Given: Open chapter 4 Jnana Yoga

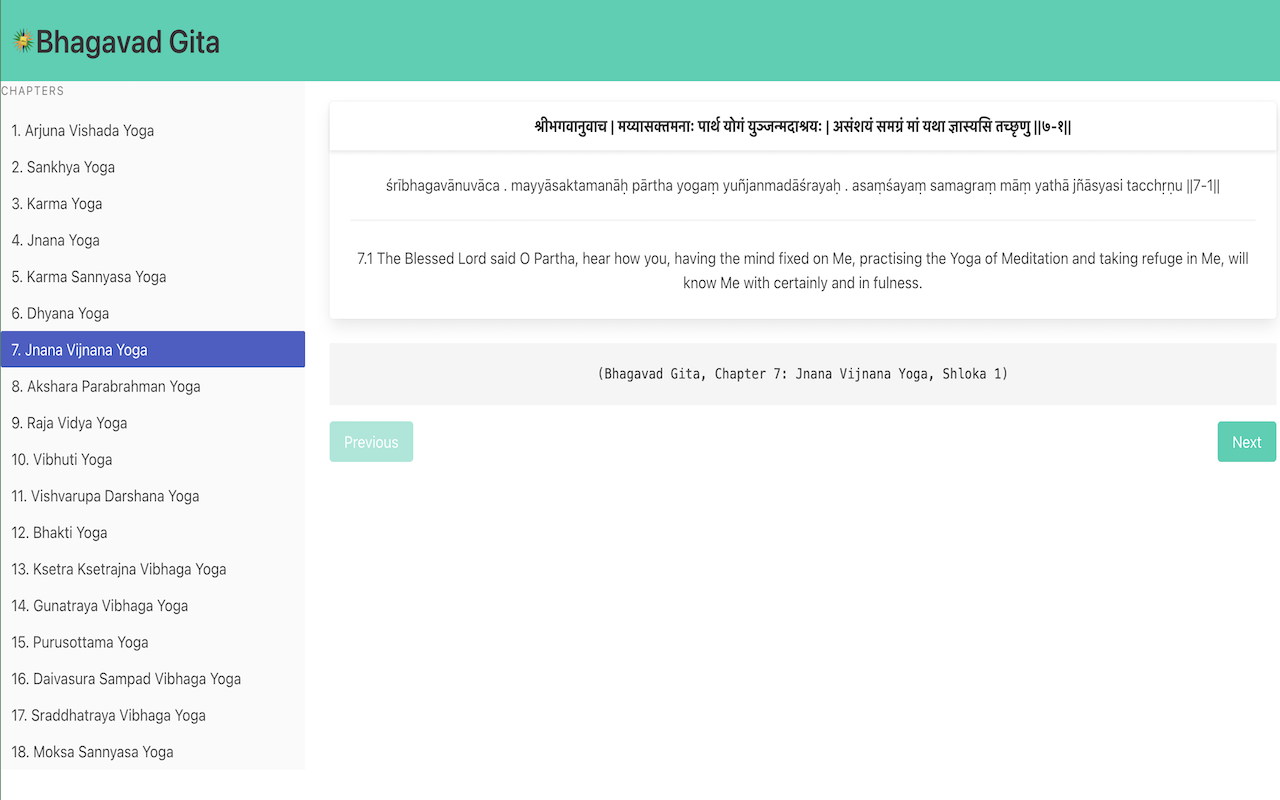Looking at the screenshot, I should 153,240.
